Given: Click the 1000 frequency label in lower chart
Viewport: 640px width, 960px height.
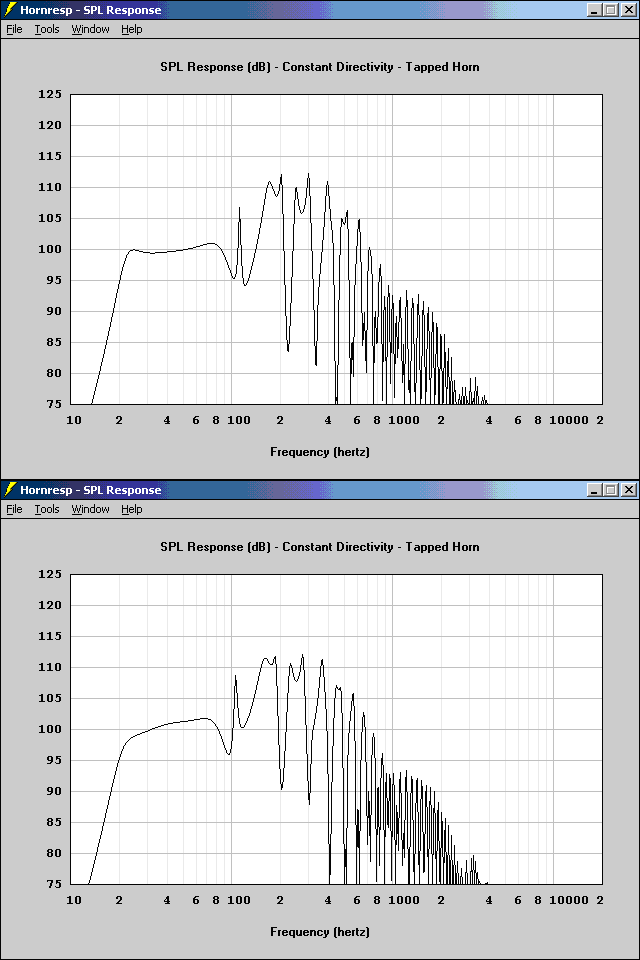Looking at the screenshot, I should 404,901.
